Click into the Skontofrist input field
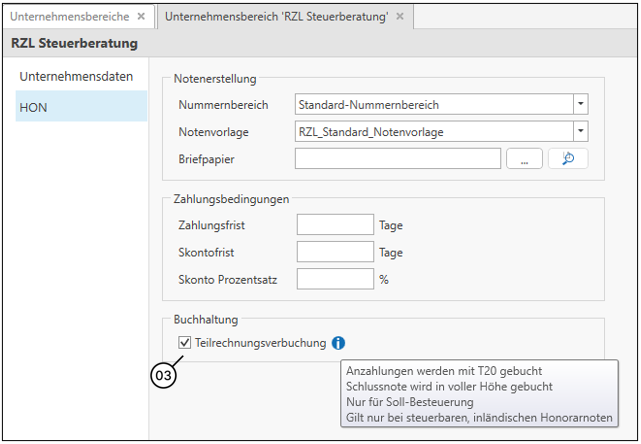The width and height of the screenshot is (641, 444). (335, 252)
